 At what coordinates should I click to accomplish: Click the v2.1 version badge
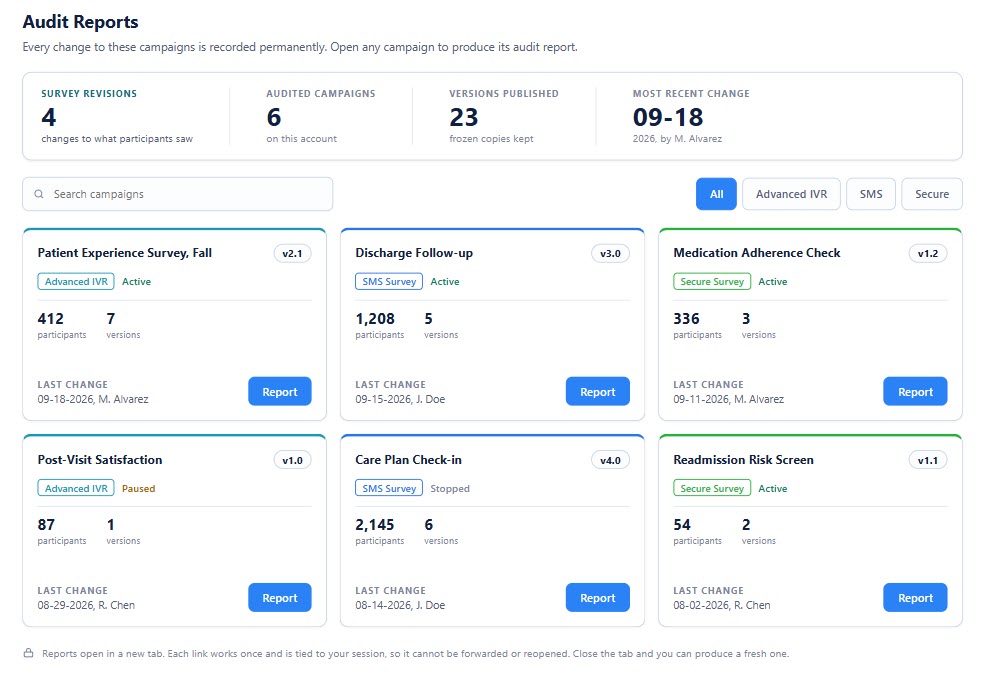tap(292, 253)
